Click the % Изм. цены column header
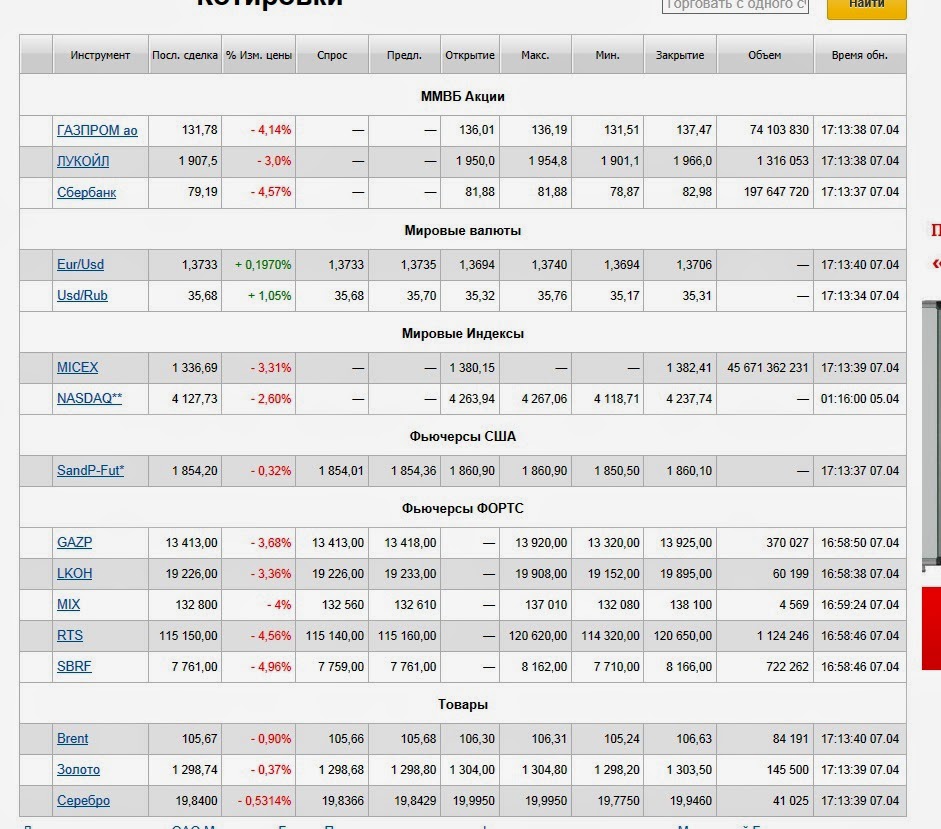The height and width of the screenshot is (829, 941). pos(259,55)
